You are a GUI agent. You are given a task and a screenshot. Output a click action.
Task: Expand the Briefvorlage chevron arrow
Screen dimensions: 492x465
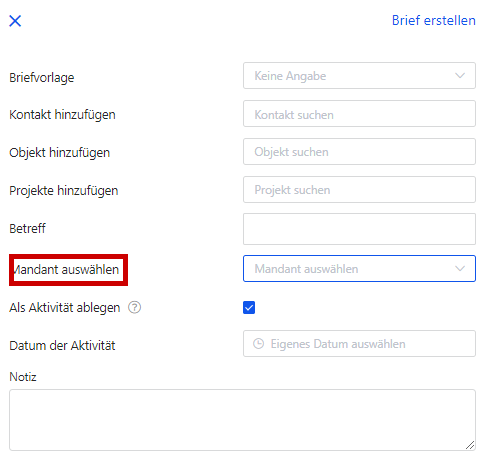click(x=460, y=76)
